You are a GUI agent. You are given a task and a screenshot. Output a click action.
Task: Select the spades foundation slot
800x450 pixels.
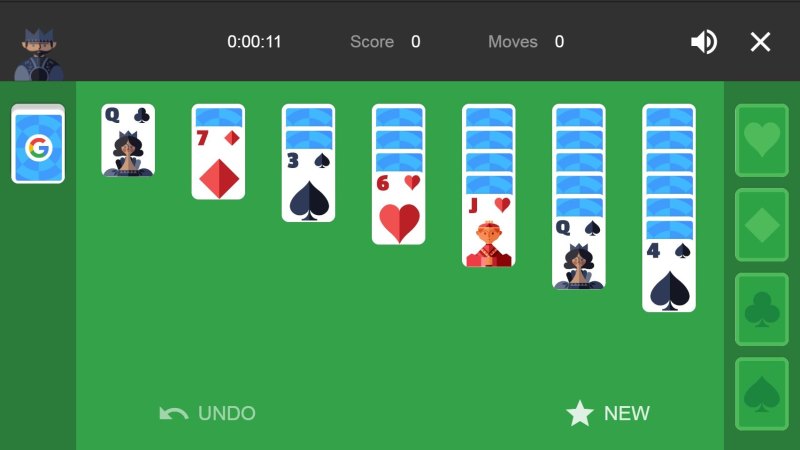pos(762,394)
